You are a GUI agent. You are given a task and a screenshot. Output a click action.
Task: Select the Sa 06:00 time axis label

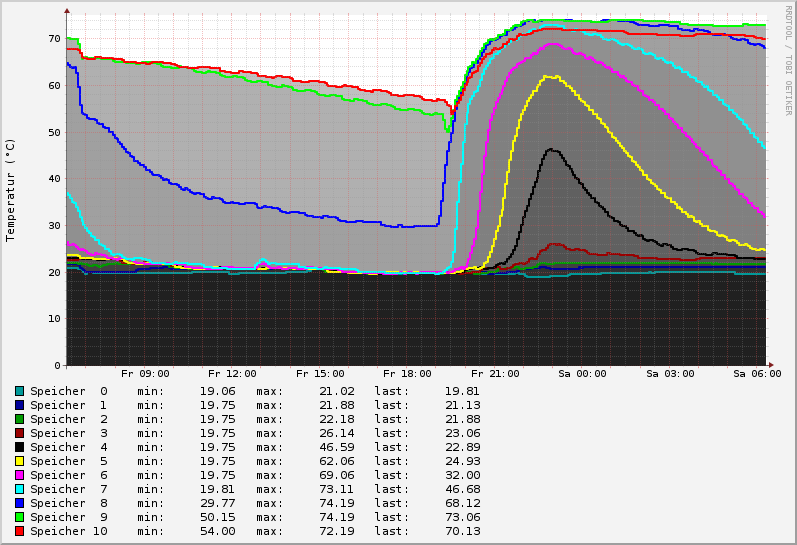click(x=757, y=374)
